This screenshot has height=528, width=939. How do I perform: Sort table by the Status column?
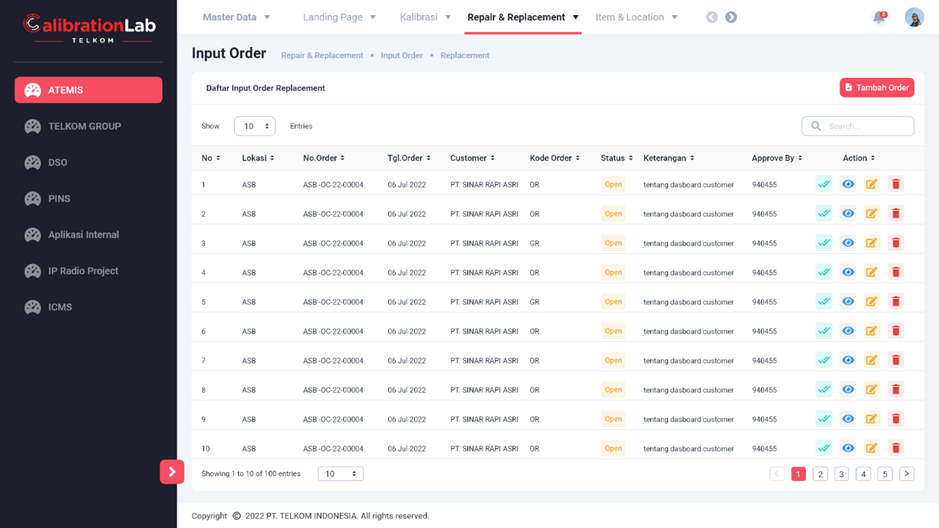click(616, 158)
